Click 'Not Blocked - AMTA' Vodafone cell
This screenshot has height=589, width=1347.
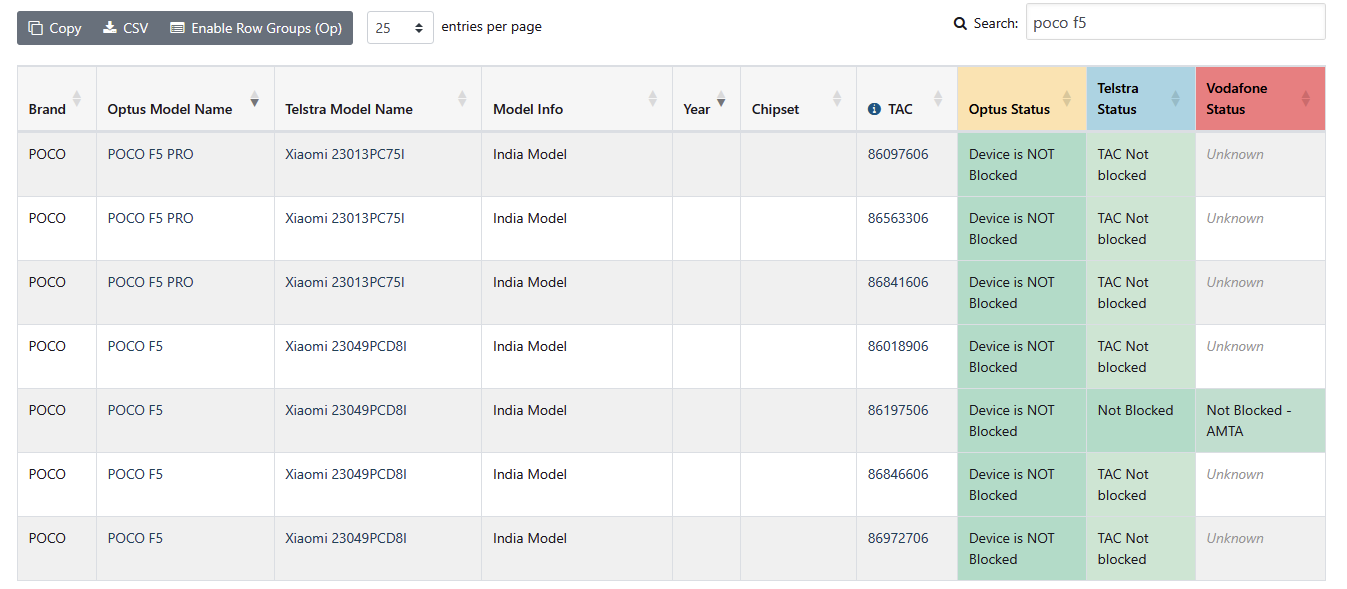[x=1260, y=420]
